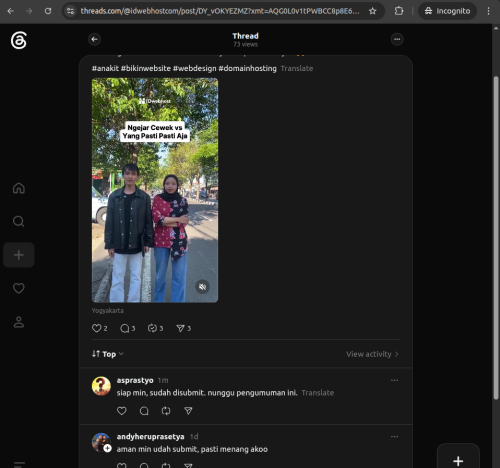Click the browser forward button
This screenshot has width=500, height=468.
pyautogui.click(x=29, y=11)
